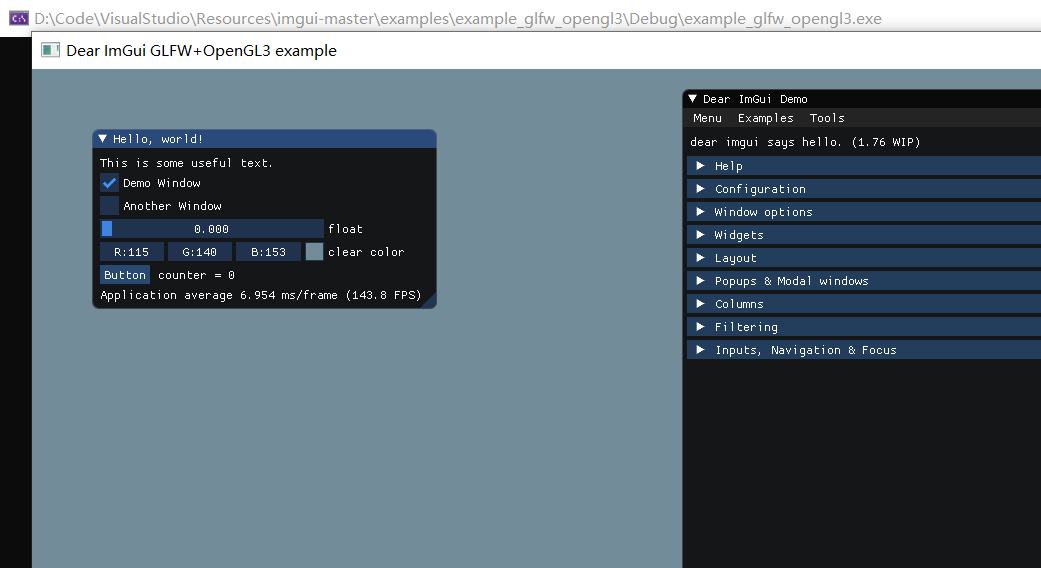Expand the Help section
1041x568 pixels.
tap(864, 166)
